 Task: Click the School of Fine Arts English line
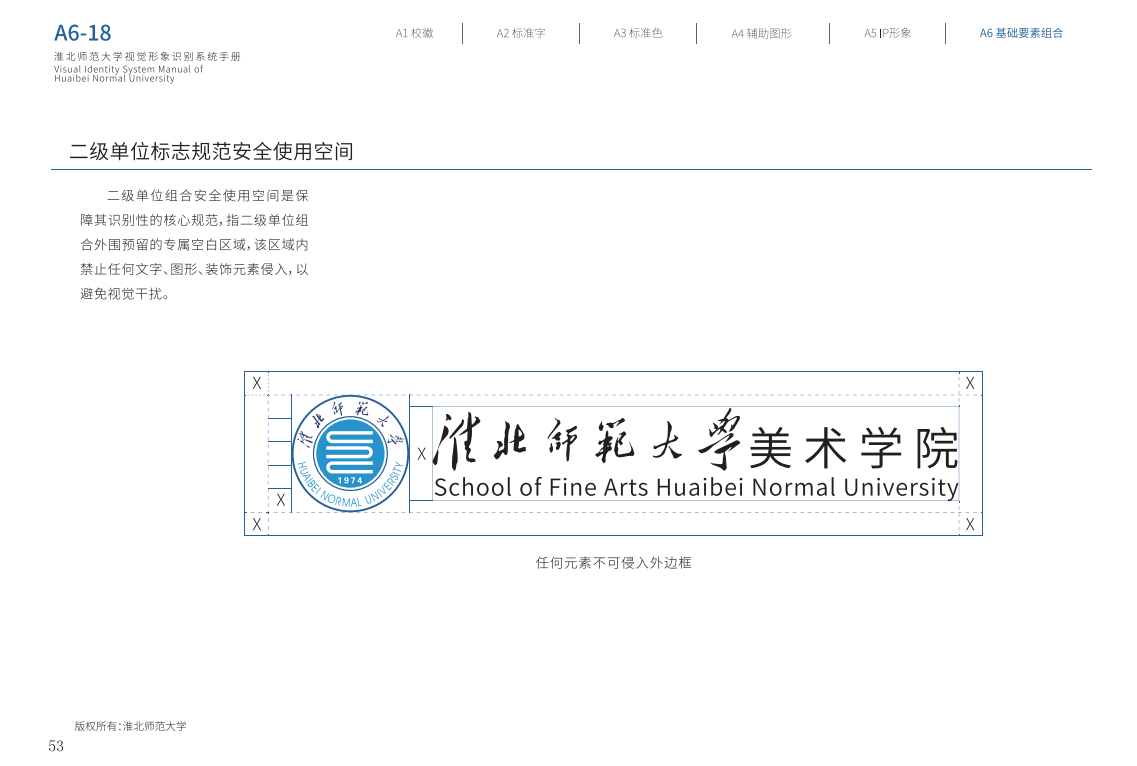coord(696,487)
